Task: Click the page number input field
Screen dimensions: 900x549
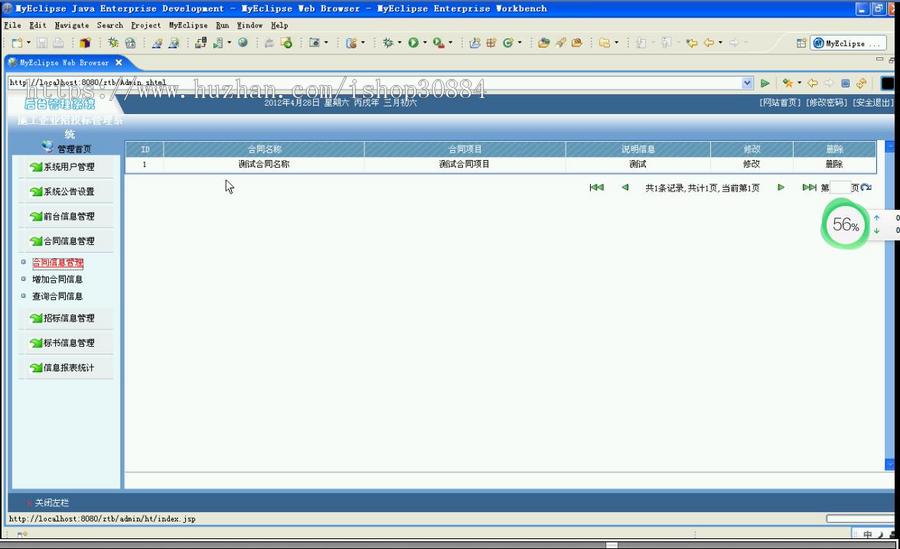Action: (x=840, y=187)
